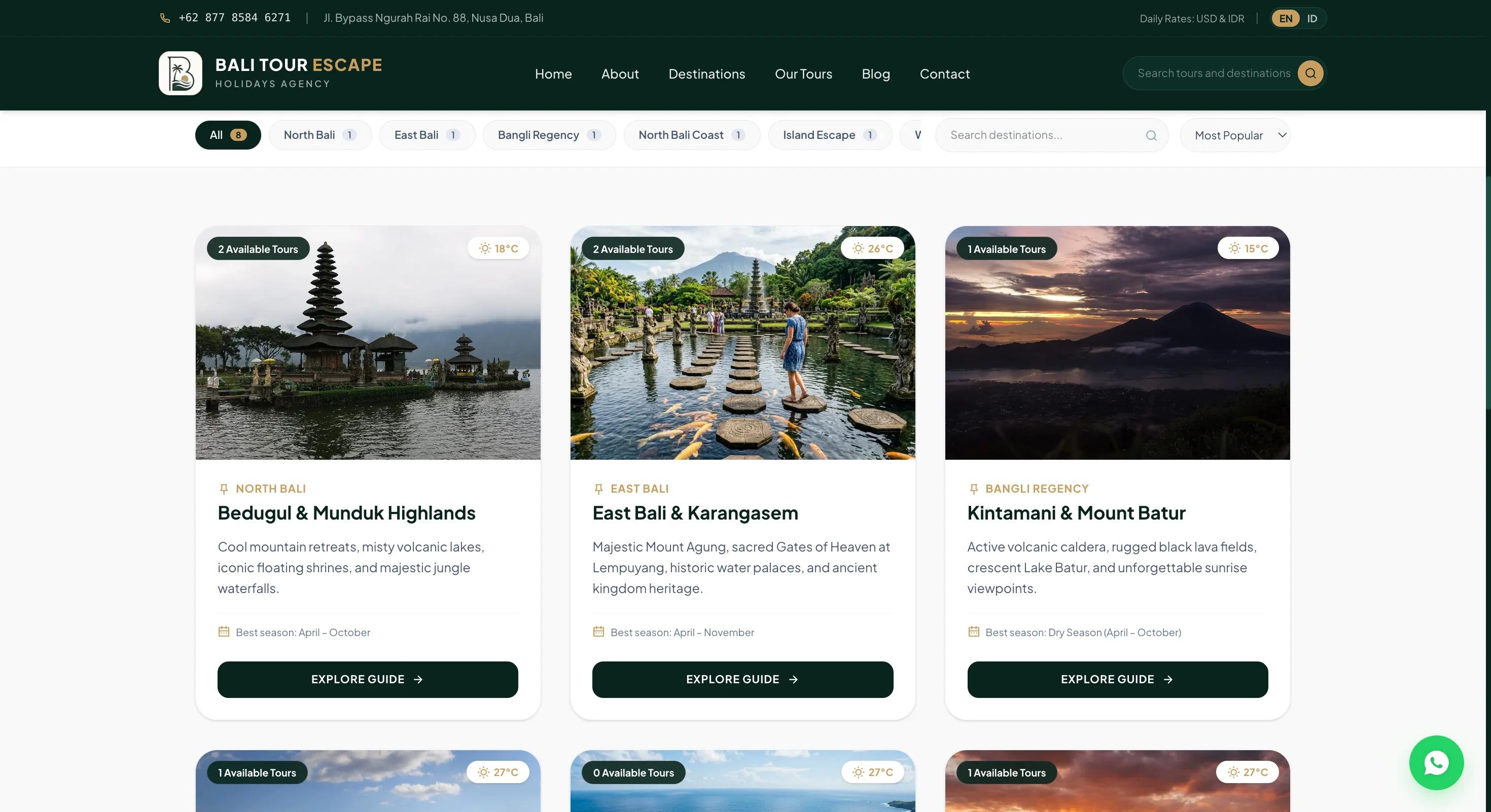Click calendar icon by April – October season

click(224, 632)
